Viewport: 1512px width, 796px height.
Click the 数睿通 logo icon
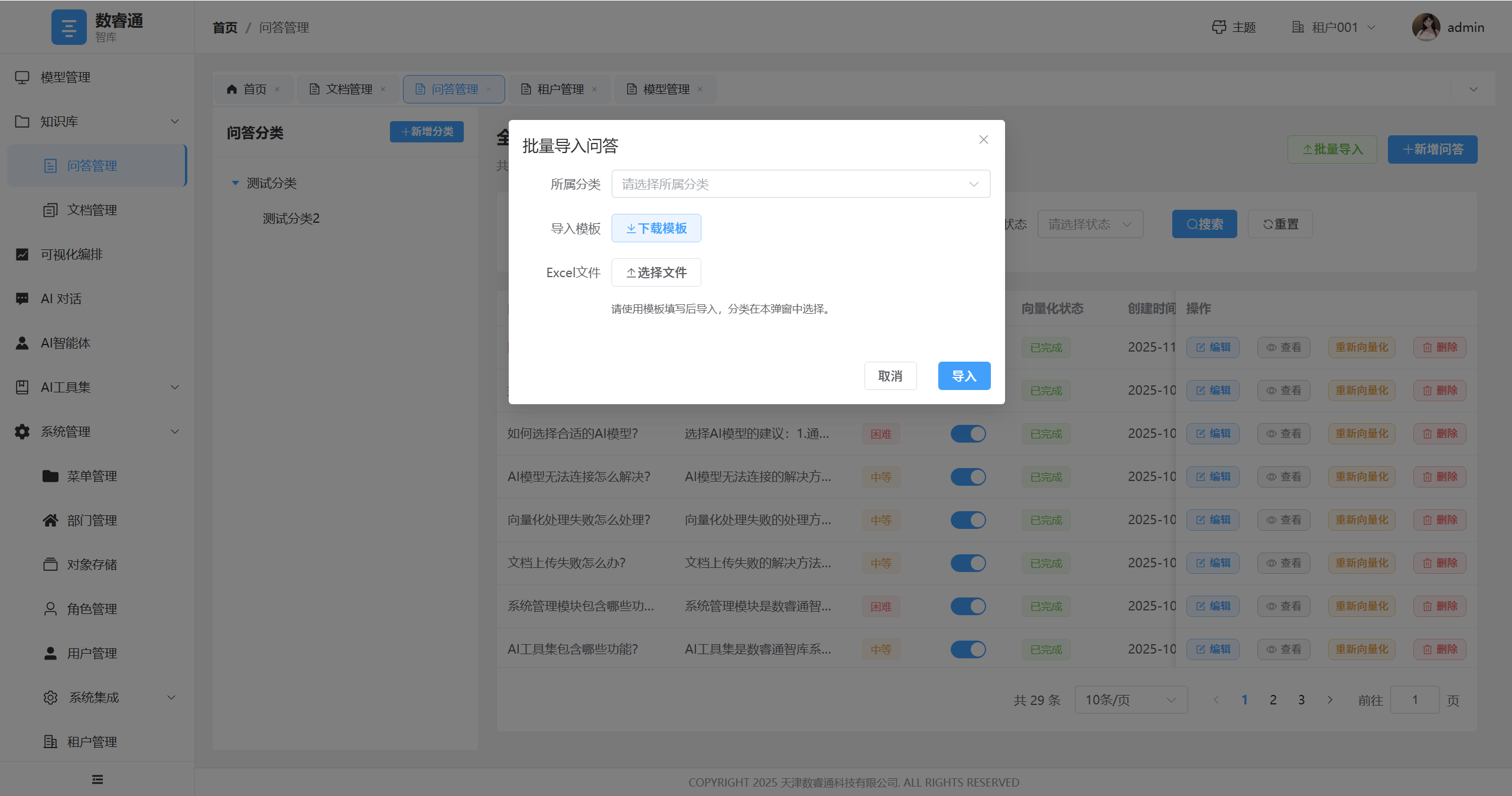pos(69,27)
